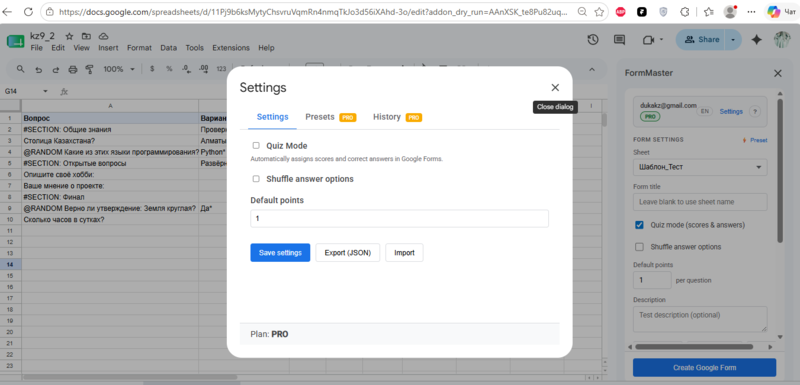Reload the page with the refresh icon
Viewport: 800px width, 385px height.
tap(28, 12)
